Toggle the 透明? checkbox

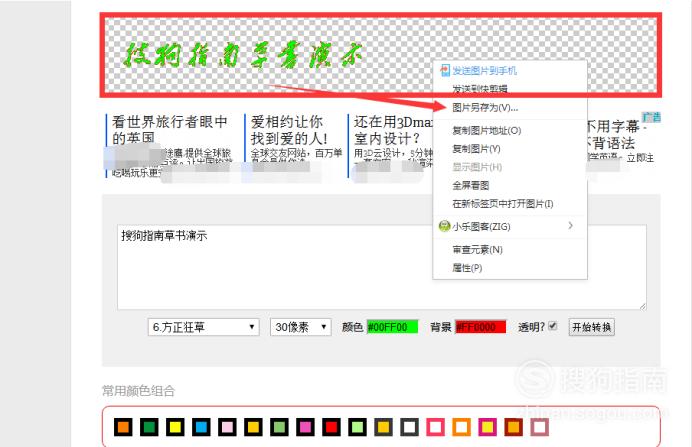coord(553,326)
